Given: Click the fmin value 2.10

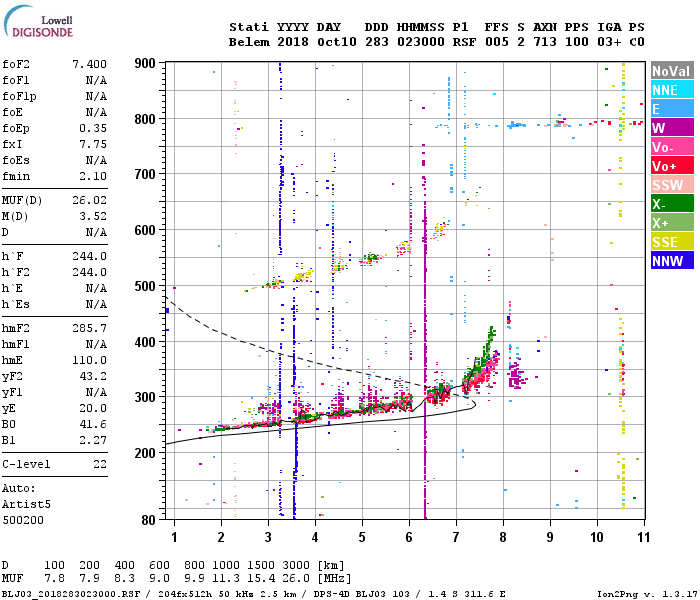Looking at the screenshot, I should 93,176.
